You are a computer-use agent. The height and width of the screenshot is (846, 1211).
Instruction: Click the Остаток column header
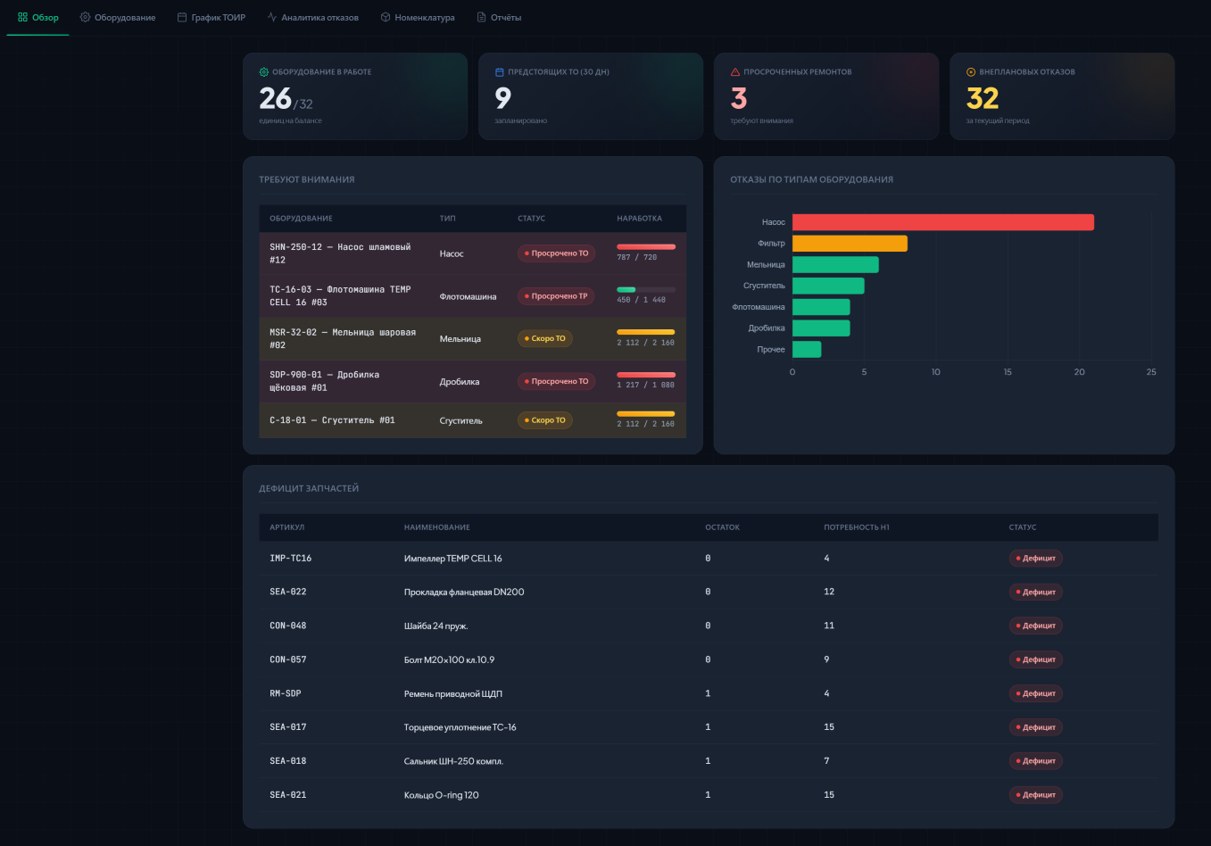[x=722, y=527]
